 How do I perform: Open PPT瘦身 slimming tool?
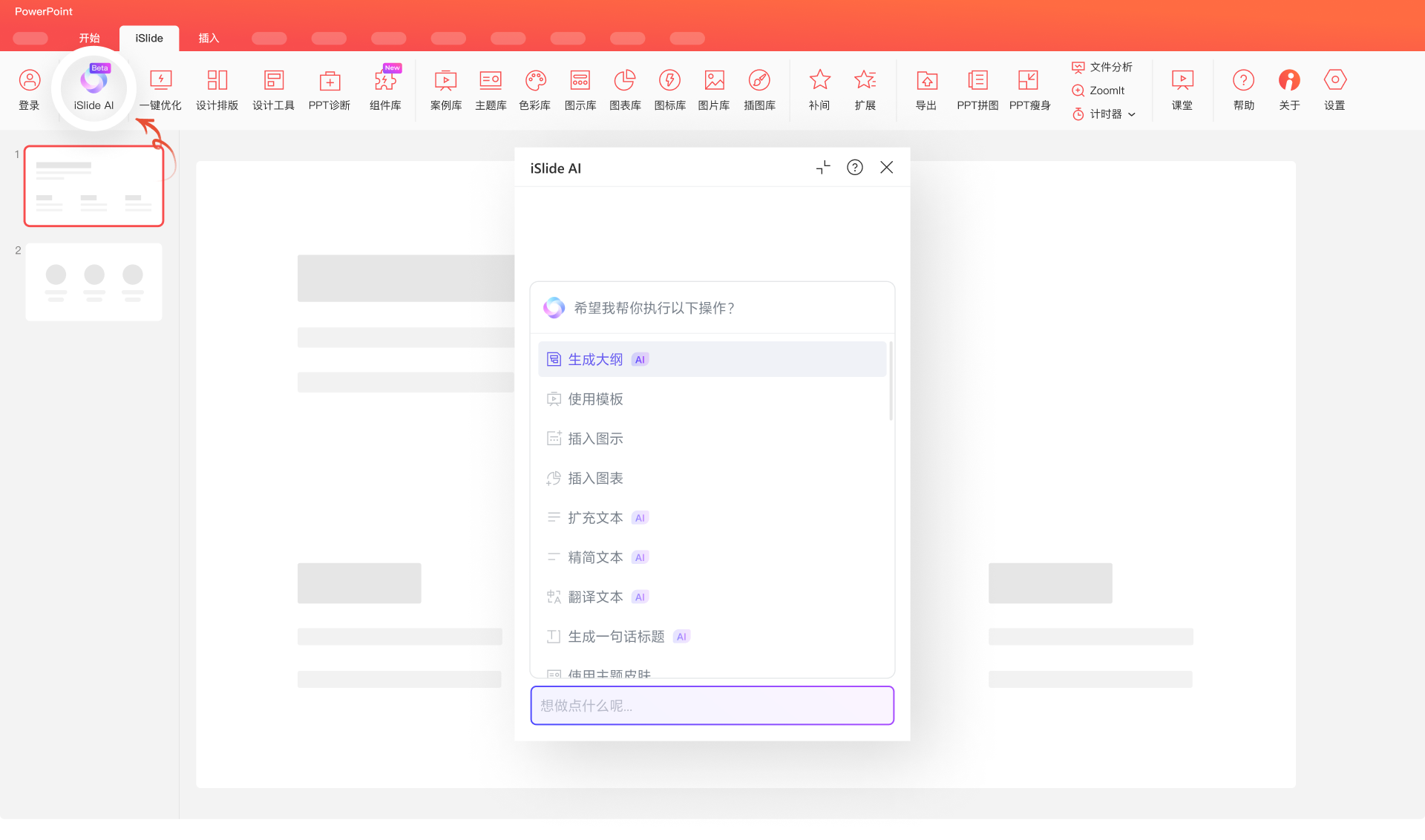(x=1029, y=89)
